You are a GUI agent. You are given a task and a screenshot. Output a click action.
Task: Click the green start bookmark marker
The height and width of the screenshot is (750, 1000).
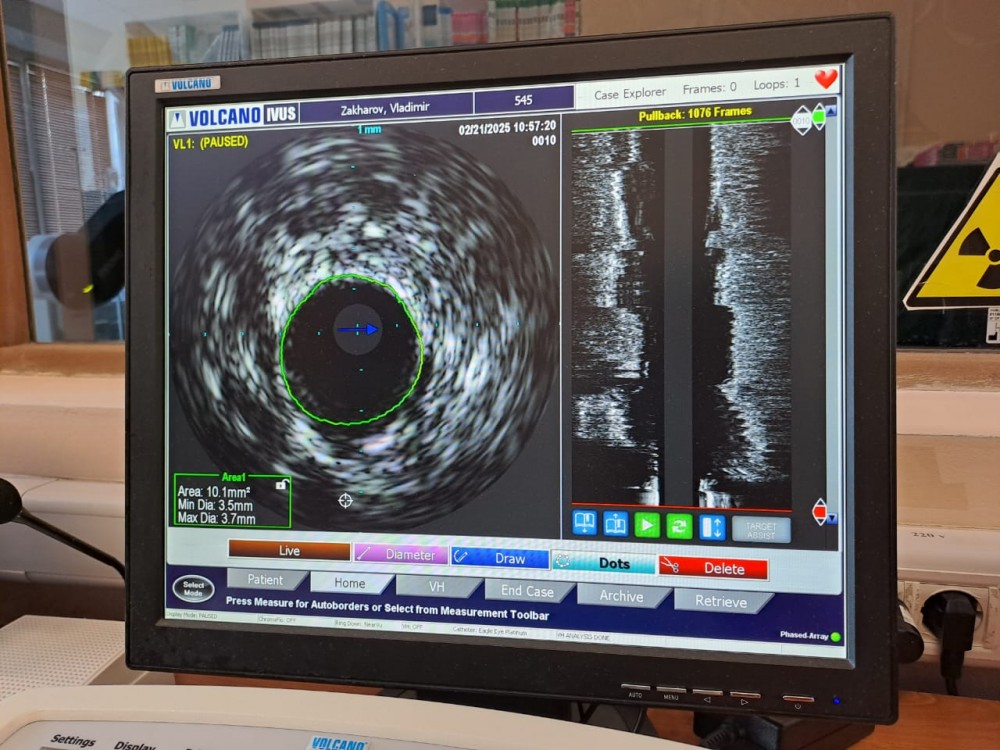pyautogui.click(x=819, y=118)
